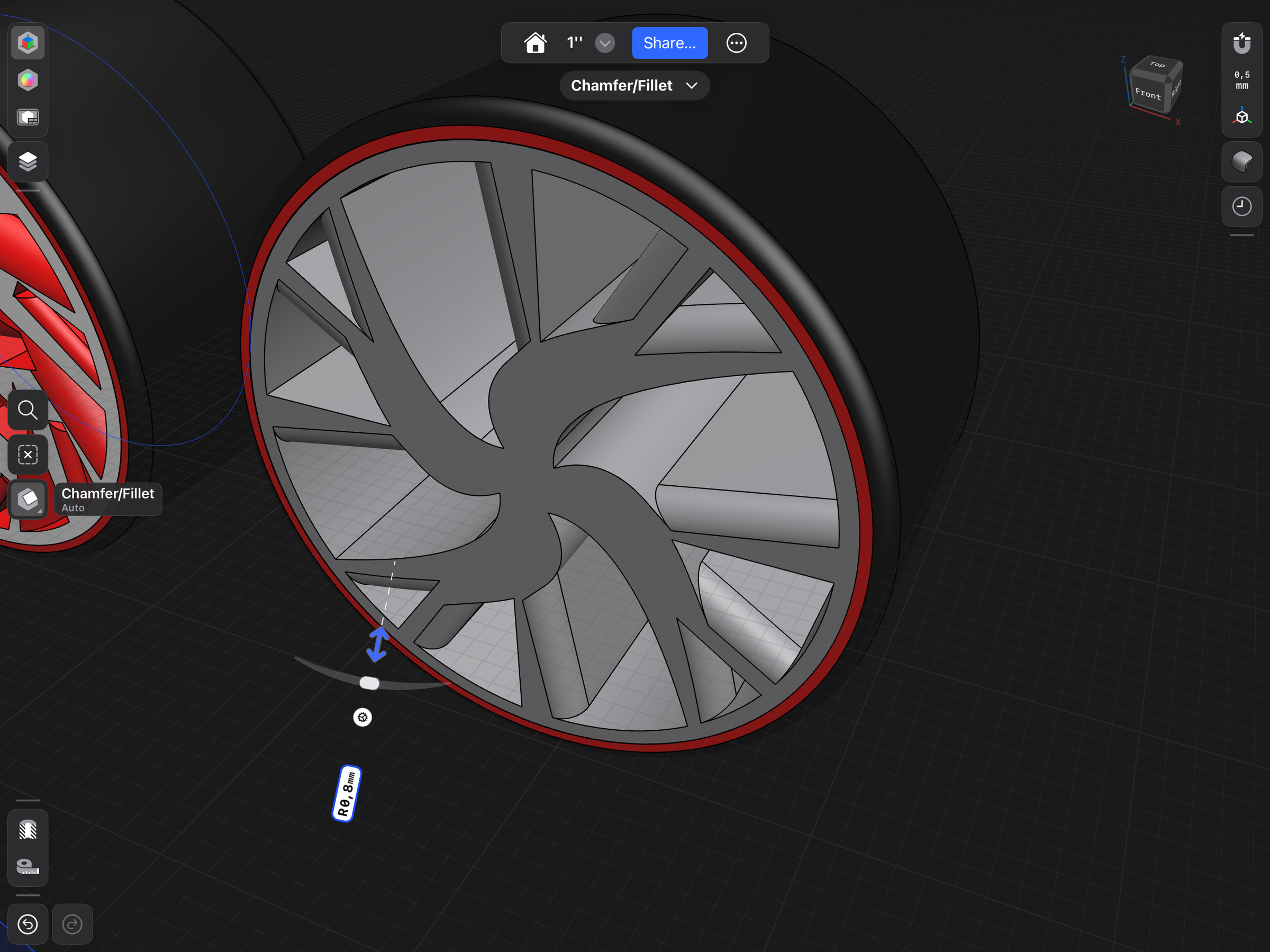The width and height of the screenshot is (1270, 952).
Task: Open the history clock panel
Action: (x=1242, y=206)
